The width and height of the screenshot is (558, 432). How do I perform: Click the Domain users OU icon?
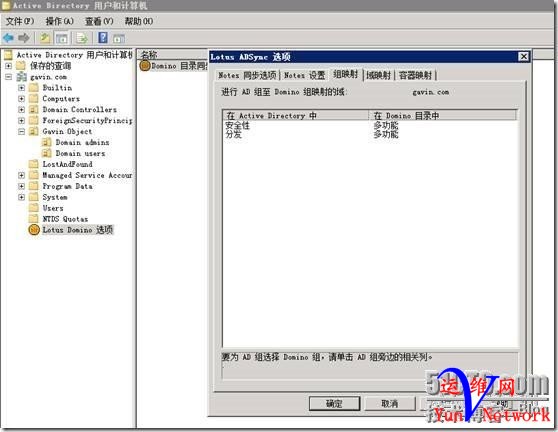tap(46, 153)
